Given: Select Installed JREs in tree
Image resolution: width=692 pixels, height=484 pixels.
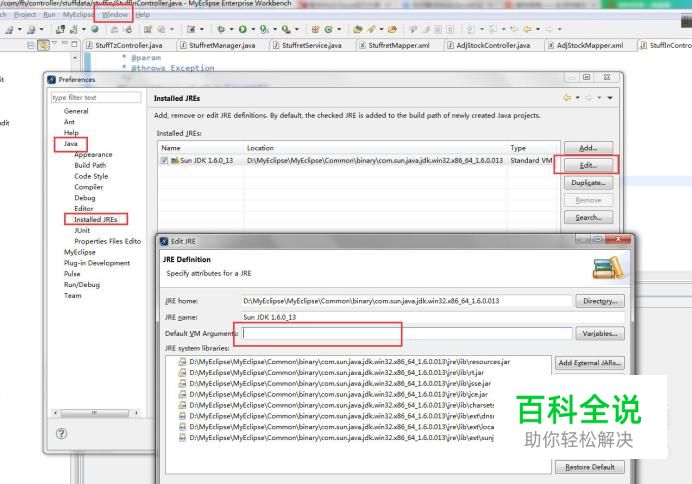Looking at the screenshot, I should [x=95, y=219].
